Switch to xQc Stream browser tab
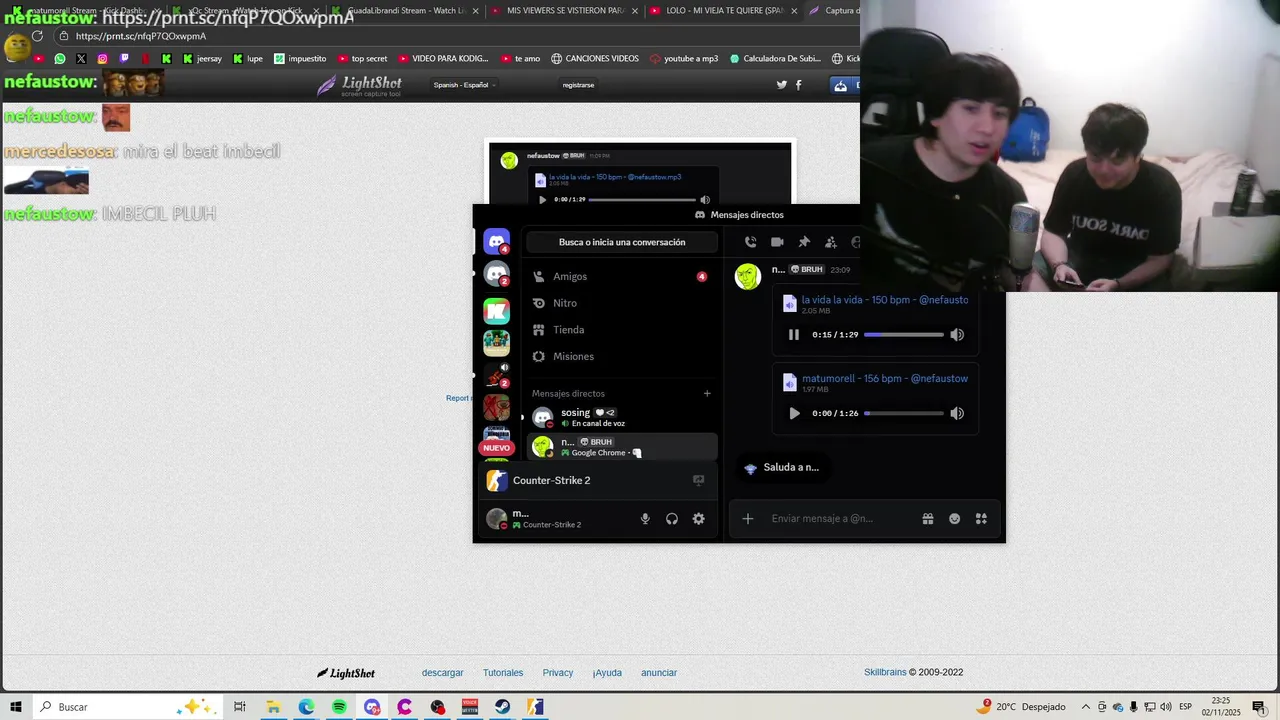This screenshot has width=1280, height=720. tap(245, 11)
